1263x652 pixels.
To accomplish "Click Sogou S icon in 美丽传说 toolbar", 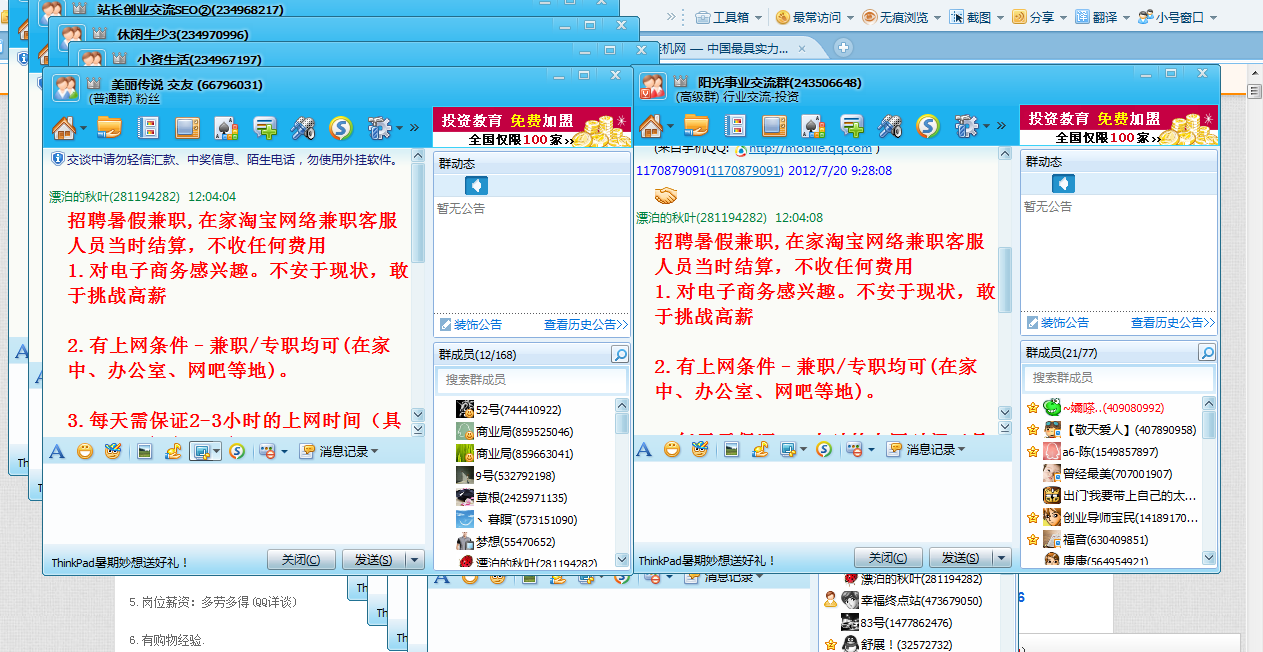I will (x=341, y=127).
